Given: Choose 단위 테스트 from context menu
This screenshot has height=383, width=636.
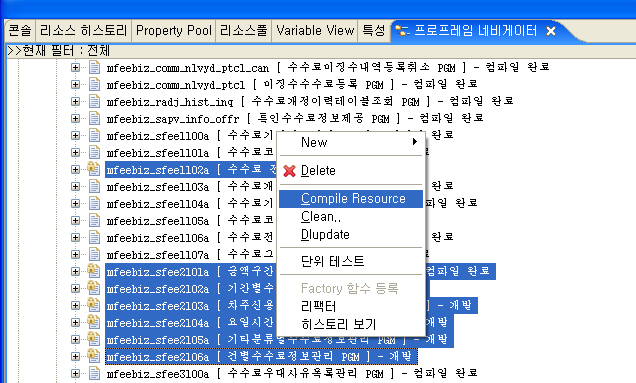Looking at the screenshot, I should (x=351, y=261).
